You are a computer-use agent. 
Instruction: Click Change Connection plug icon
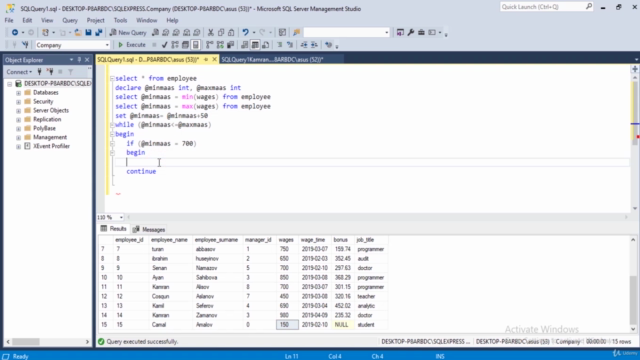point(25,45)
